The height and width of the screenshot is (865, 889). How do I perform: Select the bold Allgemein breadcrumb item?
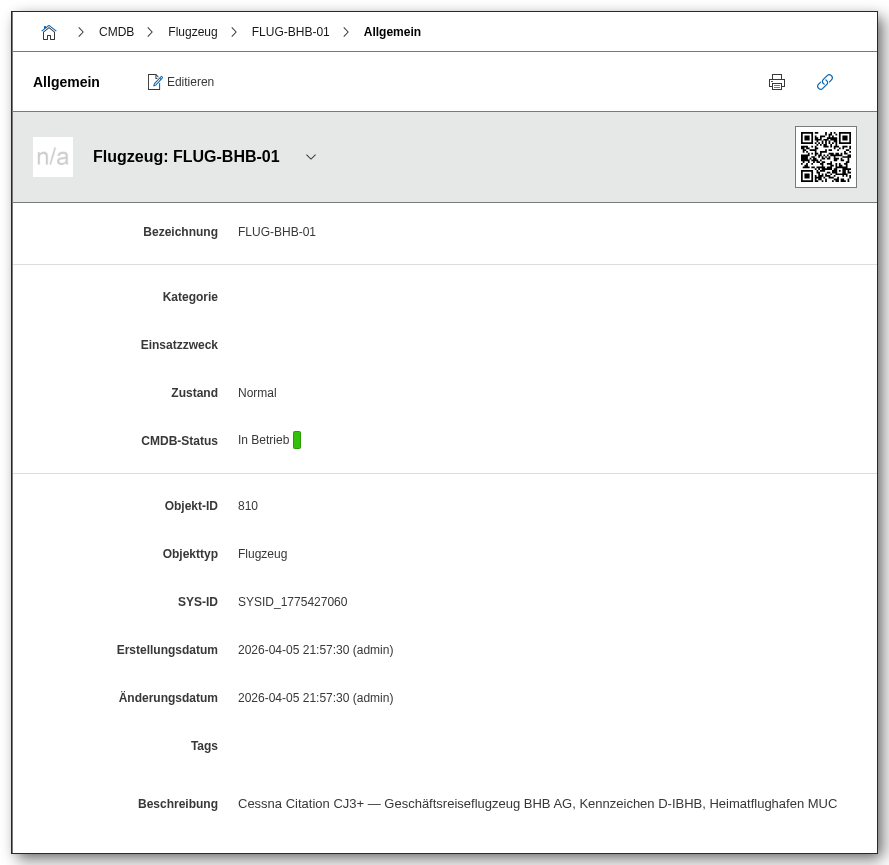(x=392, y=32)
